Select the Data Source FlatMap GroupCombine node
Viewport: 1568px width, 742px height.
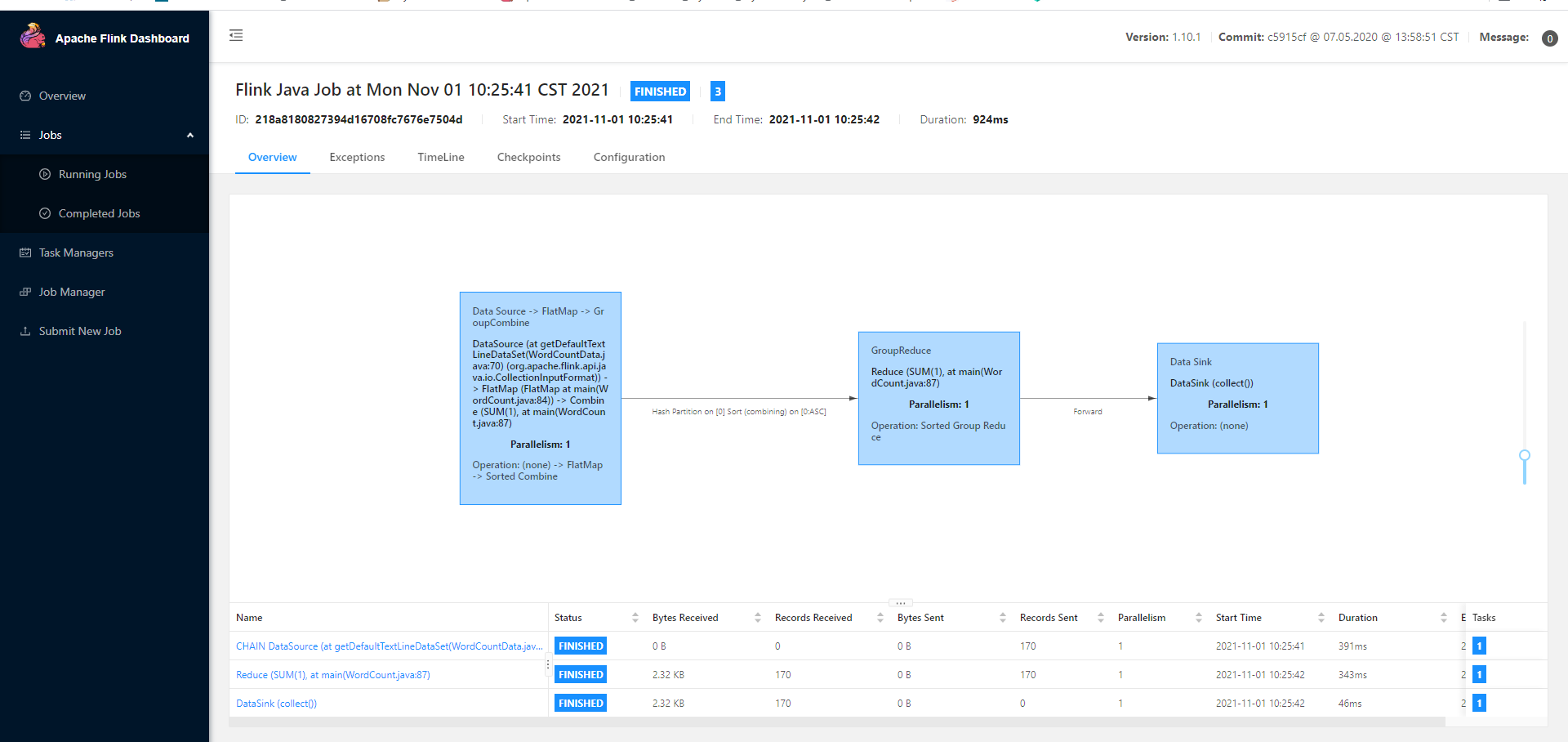click(541, 398)
